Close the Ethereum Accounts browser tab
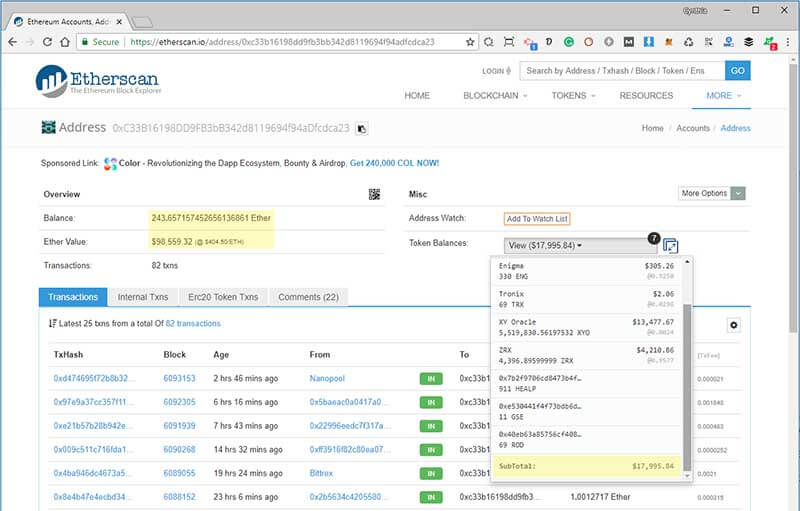This screenshot has height=511, width=800. point(119,22)
